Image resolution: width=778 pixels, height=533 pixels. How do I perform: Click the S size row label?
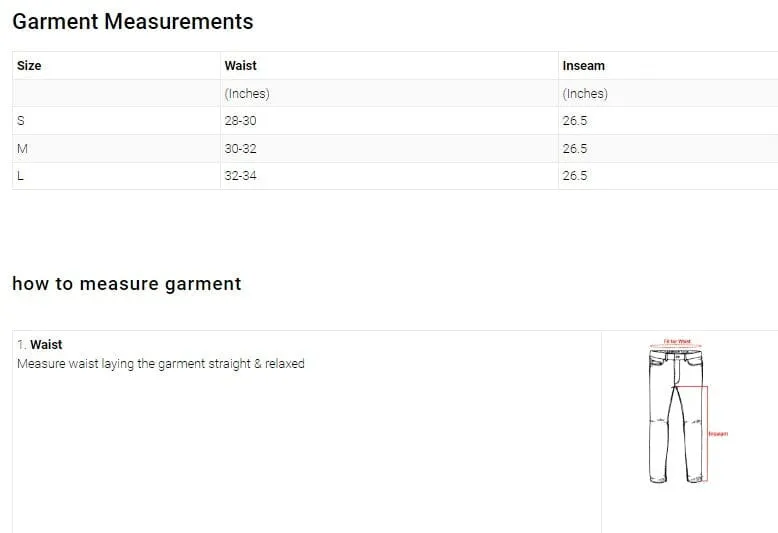(x=20, y=121)
